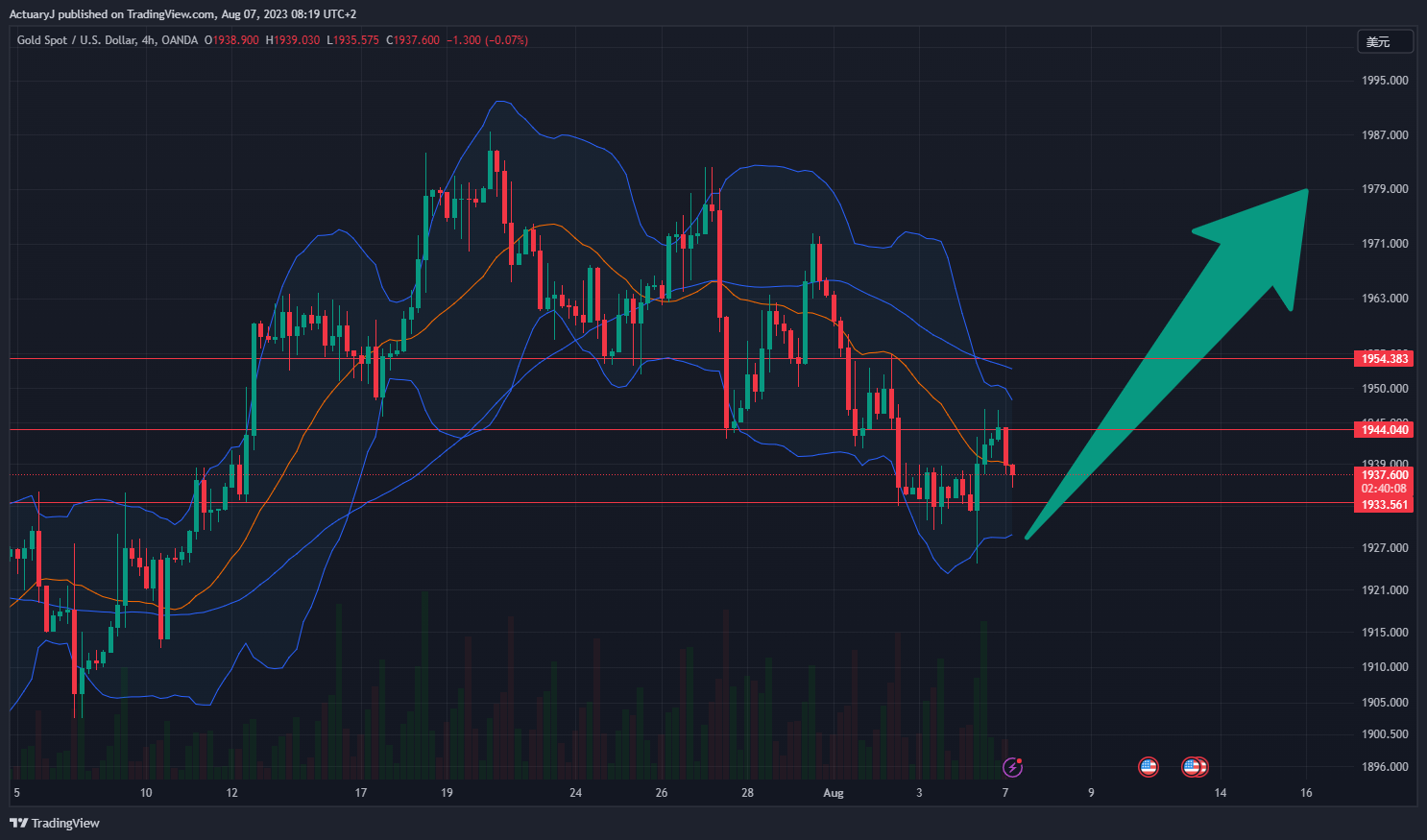
Task: Click date 16 on the time axis
Action: coord(1306,793)
